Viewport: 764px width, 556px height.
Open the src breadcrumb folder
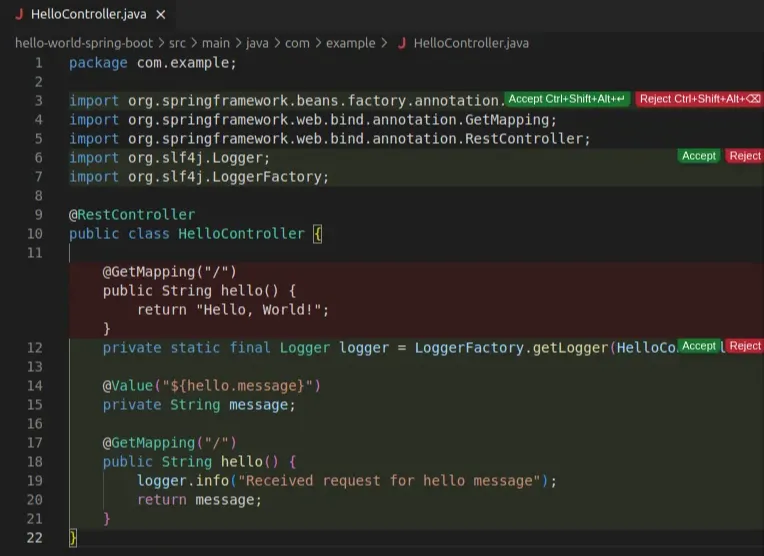177,43
